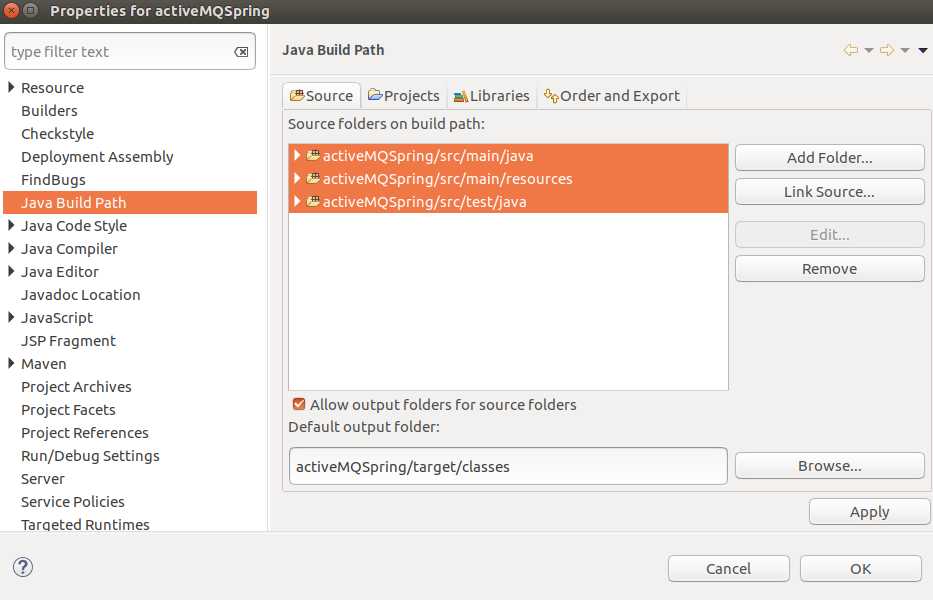This screenshot has height=600, width=933.
Task: Confirm with the OK button
Action: point(860,568)
